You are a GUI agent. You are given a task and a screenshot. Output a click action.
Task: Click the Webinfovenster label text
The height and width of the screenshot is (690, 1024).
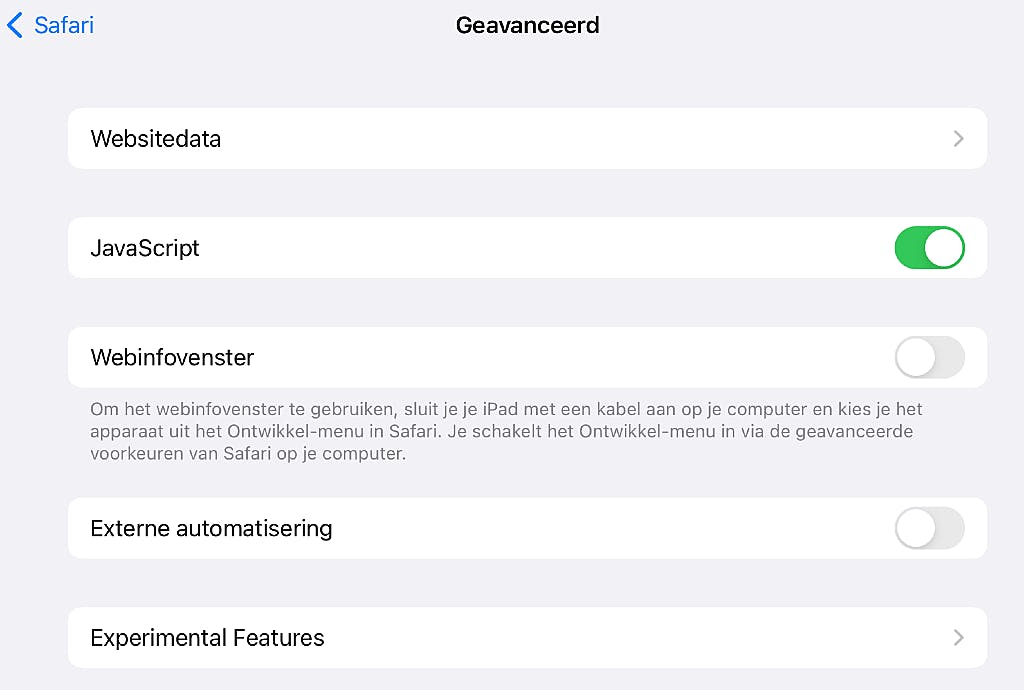(x=172, y=357)
